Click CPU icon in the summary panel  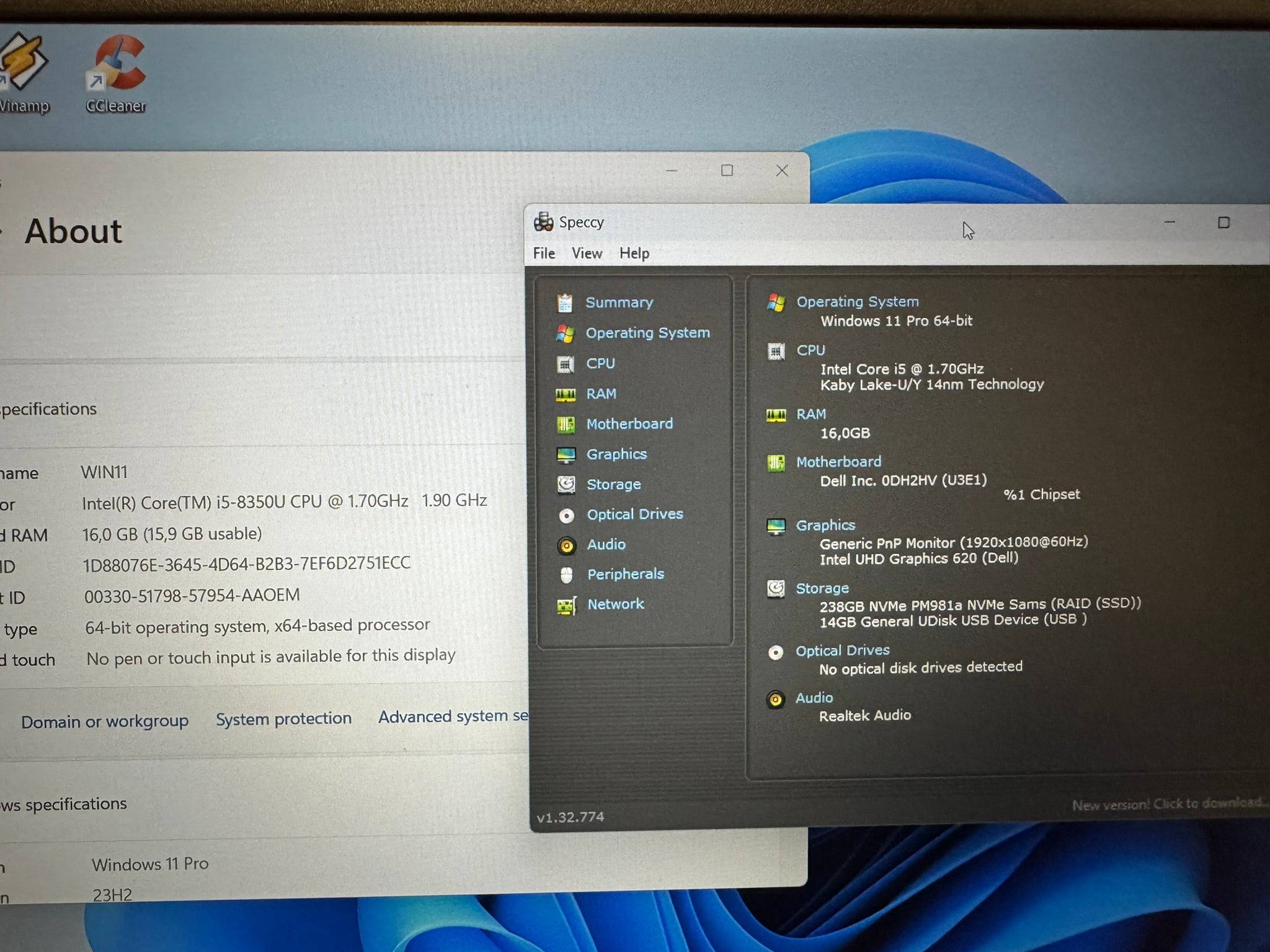pos(776,351)
